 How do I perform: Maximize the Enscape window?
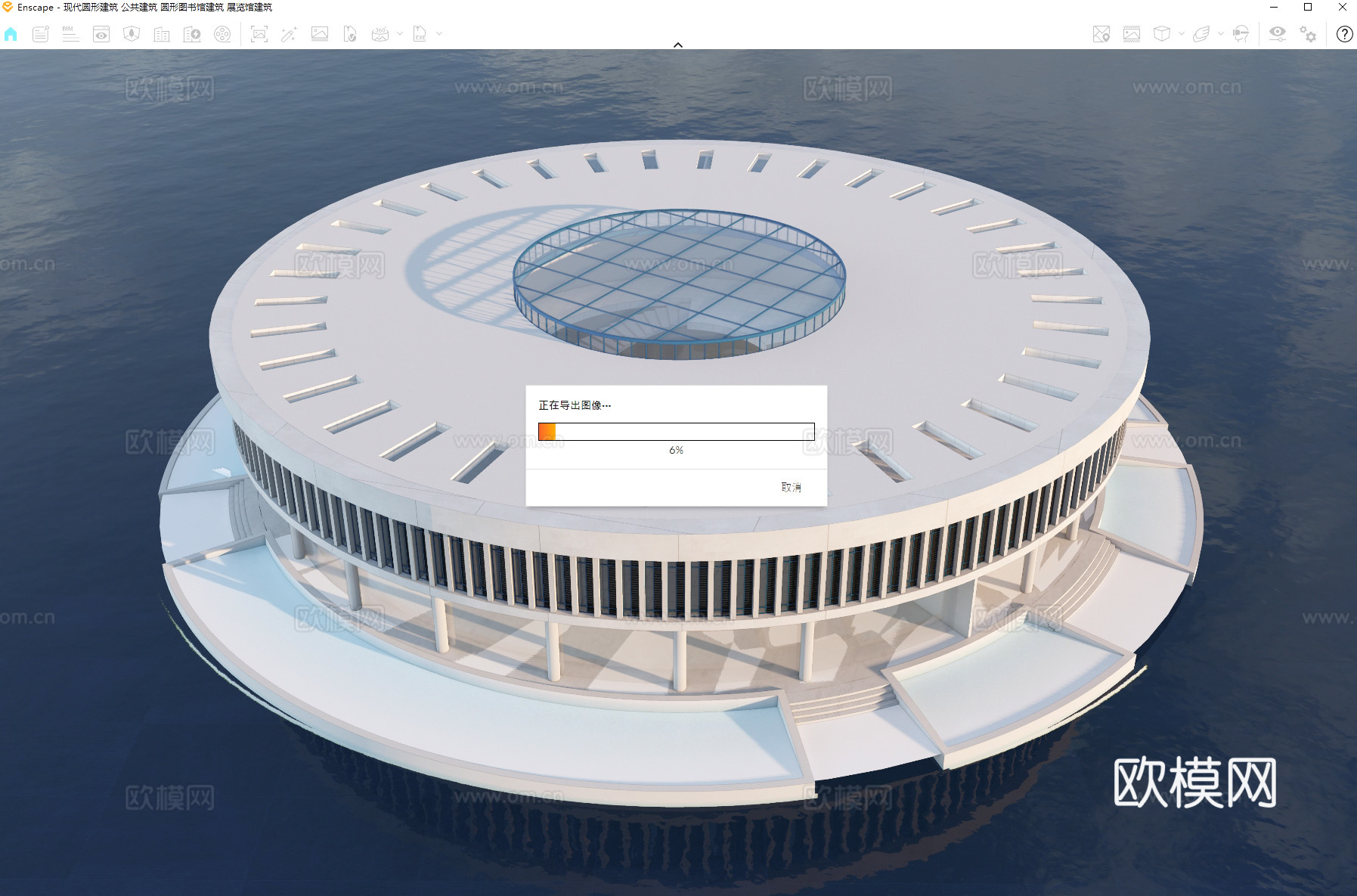pos(1308,8)
